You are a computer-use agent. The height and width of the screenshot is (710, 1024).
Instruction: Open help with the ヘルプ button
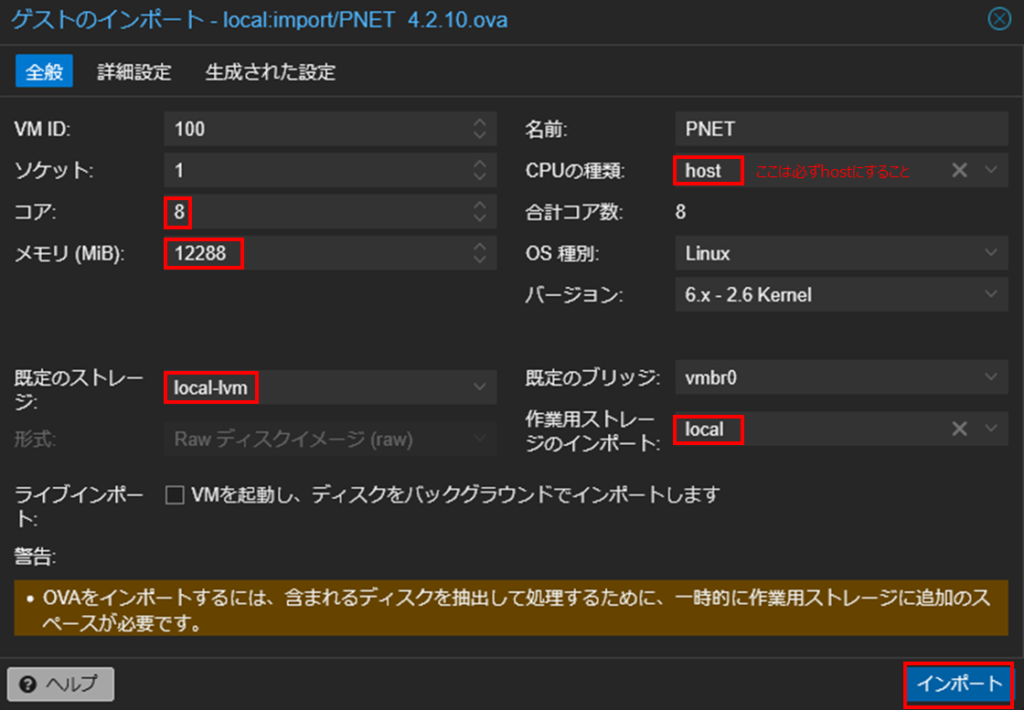pyautogui.click(x=61, y=684)
